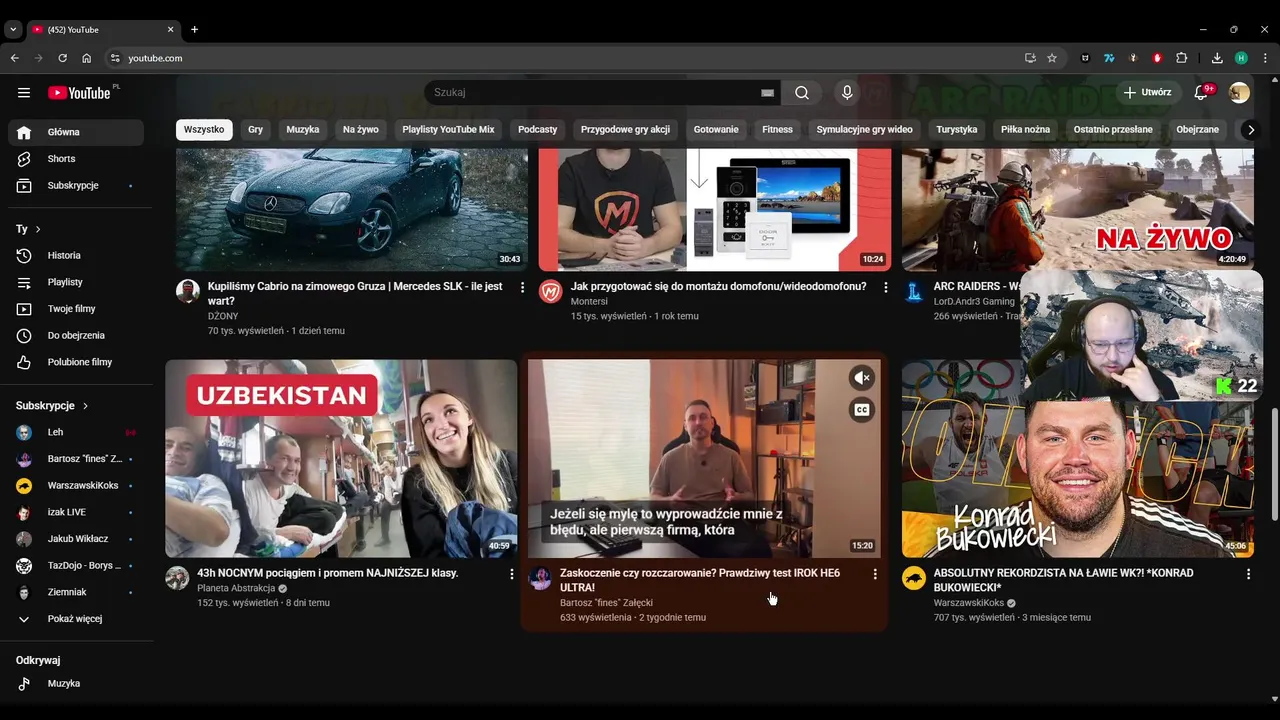Open Subskrypcje in the sidebar
Image resolution: width=1280 pixels, height=720 pixels.
pos(76,186)
